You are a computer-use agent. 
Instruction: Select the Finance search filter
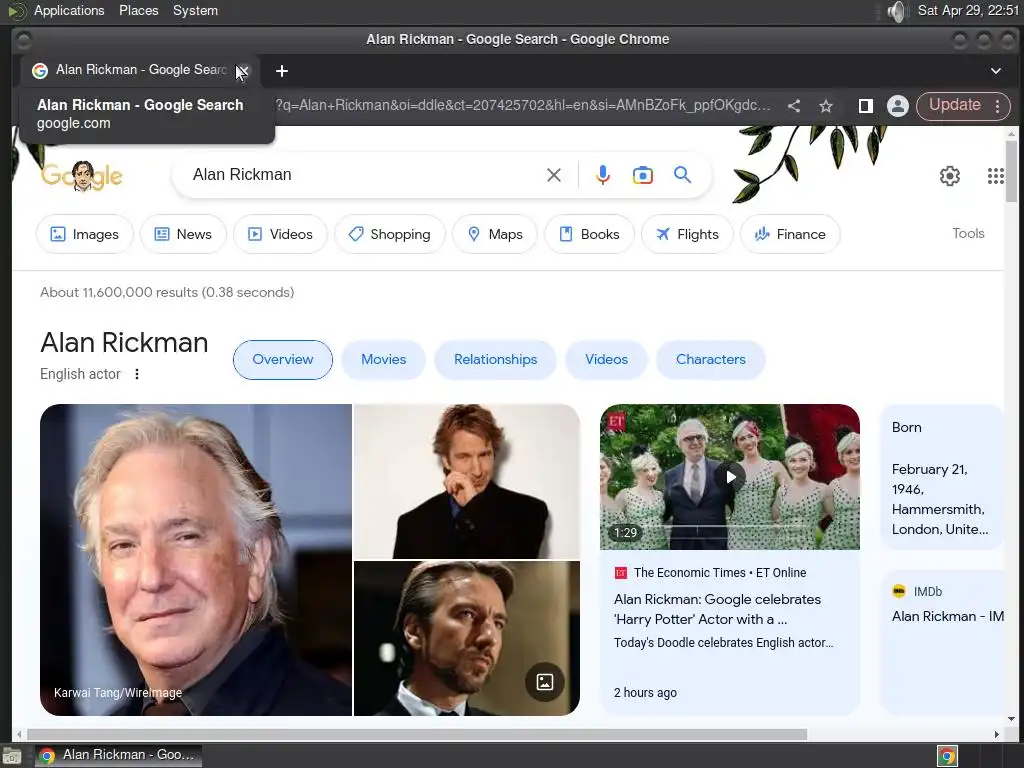[x=790, y=234]
